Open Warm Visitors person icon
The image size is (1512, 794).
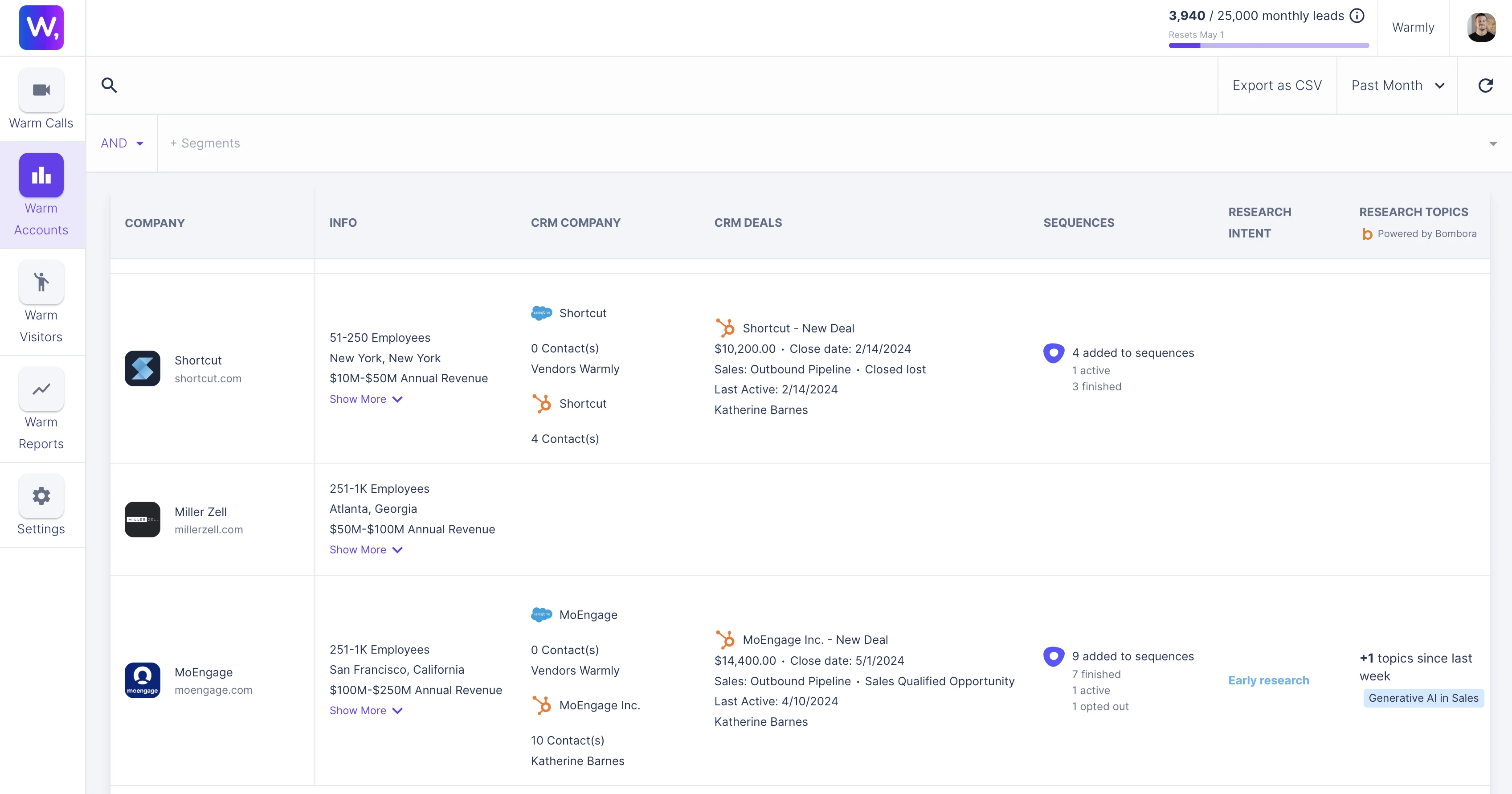click(41, 282)
